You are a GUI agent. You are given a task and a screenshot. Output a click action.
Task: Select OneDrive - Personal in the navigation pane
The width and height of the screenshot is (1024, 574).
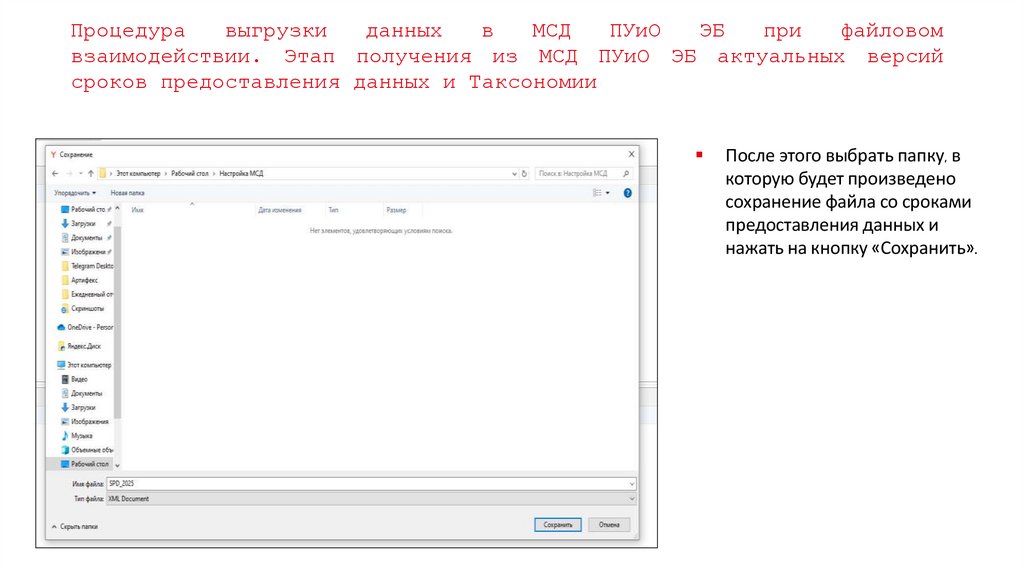[86, 328]
